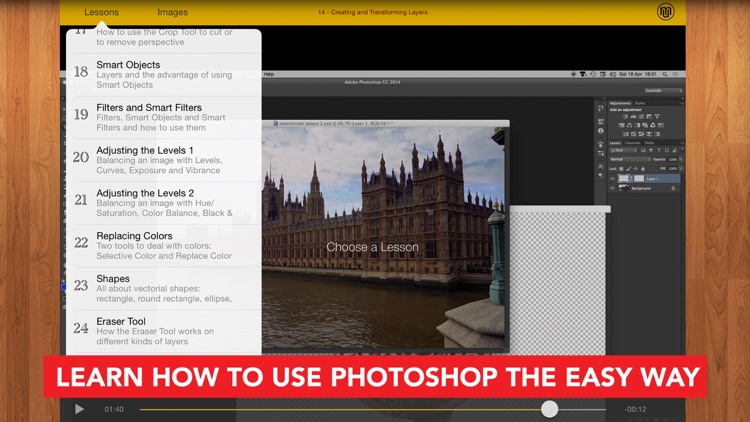This screenshot has width=750, height=422.
Task: Choose lesson 23 Shapes
Action: point(164,288)
